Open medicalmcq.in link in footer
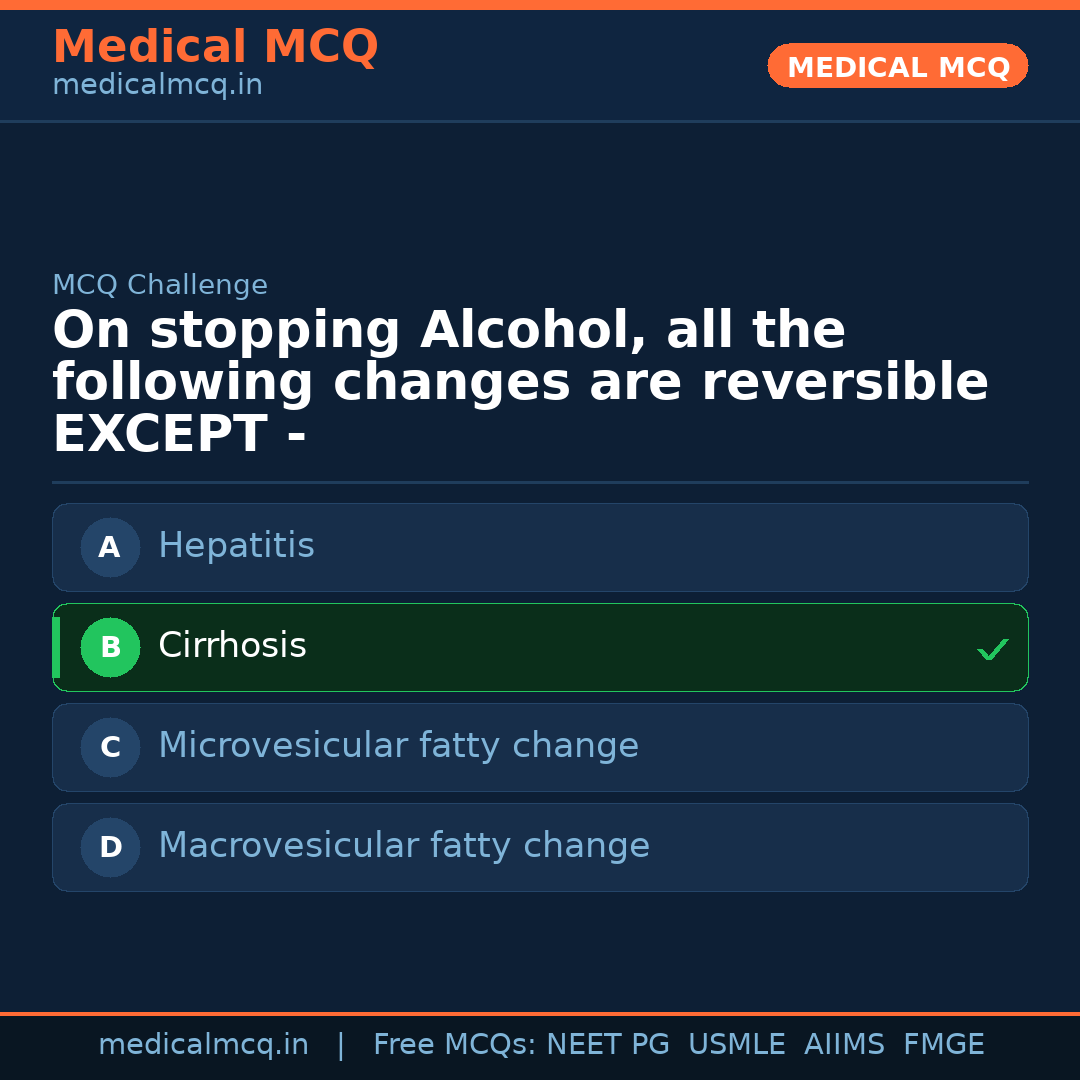Viewport: 1080px width, 1080px height. pos(203,1045)
